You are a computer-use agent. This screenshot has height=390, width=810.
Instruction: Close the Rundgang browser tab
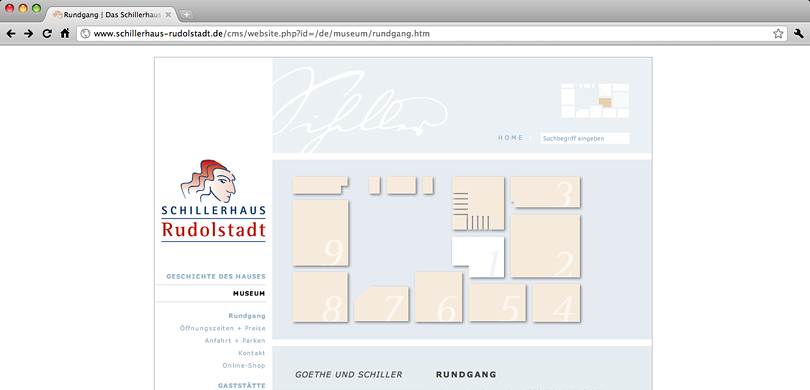[168, 15]
